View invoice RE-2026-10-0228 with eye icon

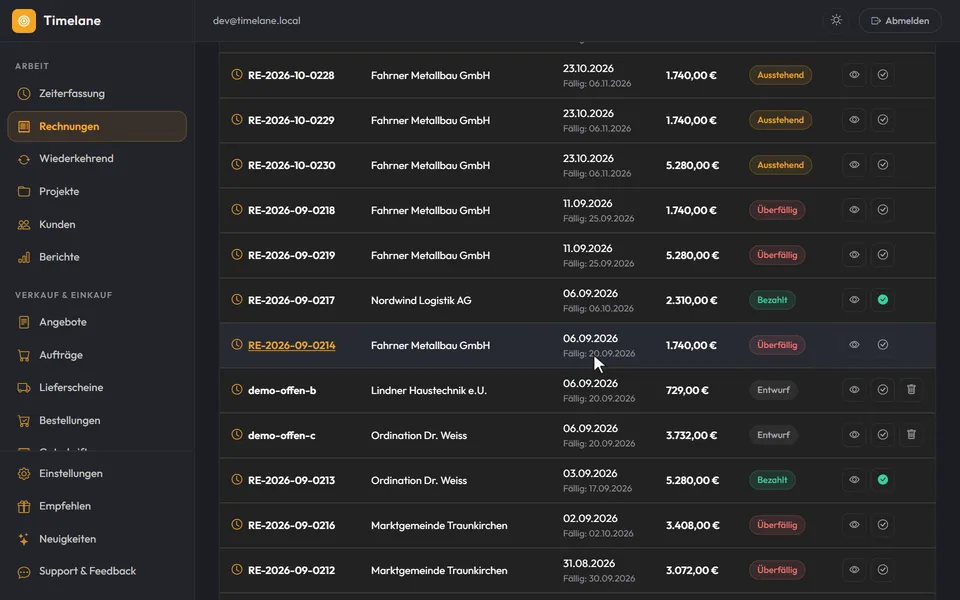(854, 75)
